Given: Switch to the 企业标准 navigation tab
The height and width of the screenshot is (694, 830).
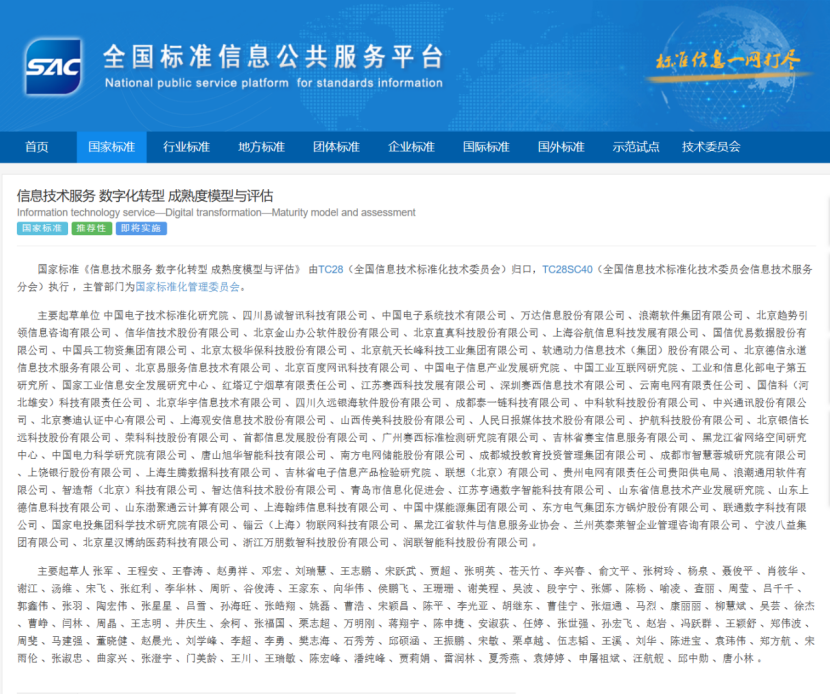Looking at the screenshot, I should (x=411, y=147).
